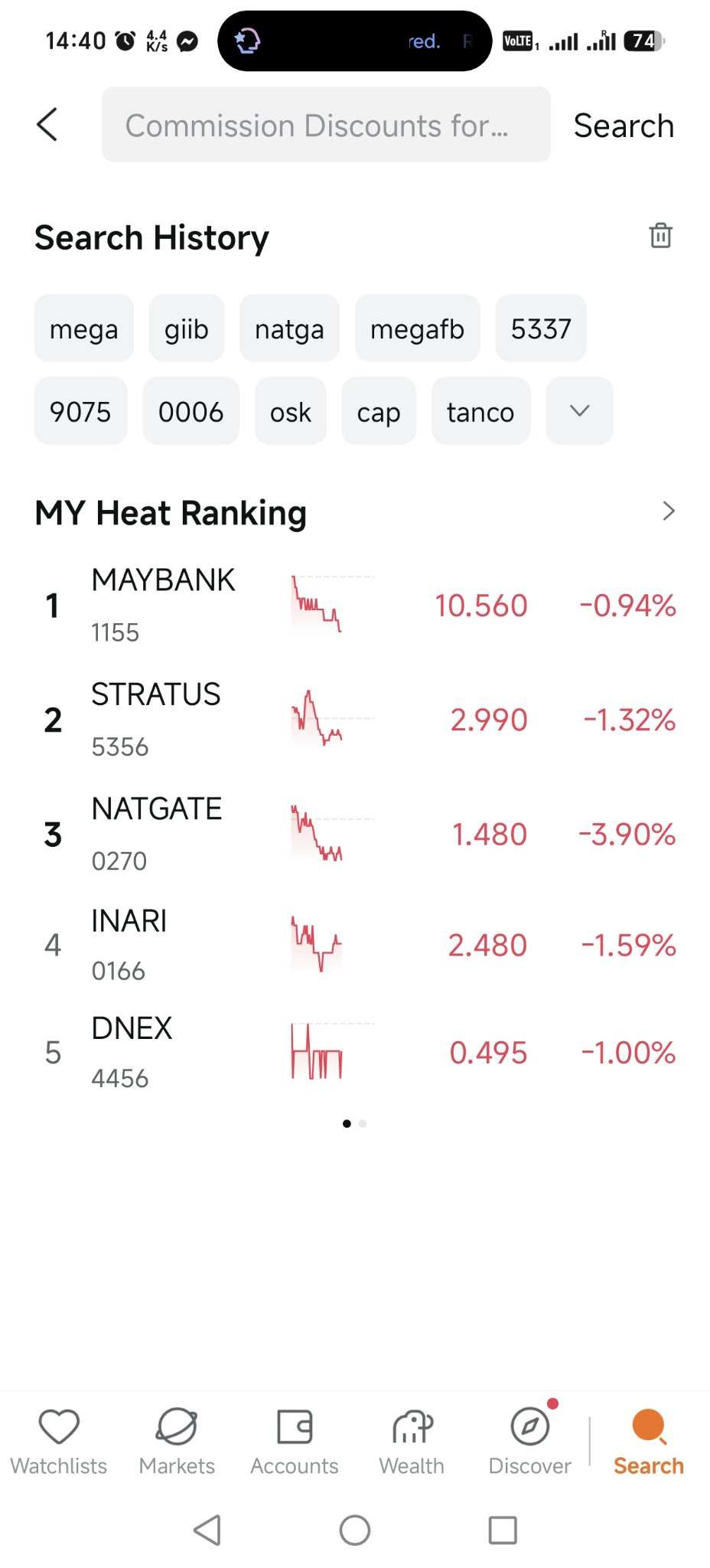Focus the Commission Discounts search field

327,125
